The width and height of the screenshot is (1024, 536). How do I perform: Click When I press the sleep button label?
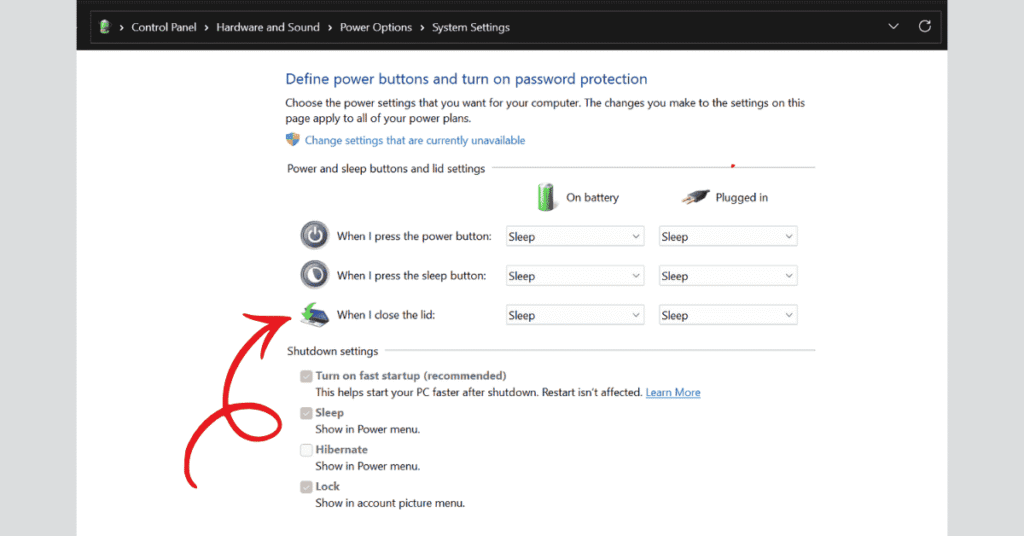tap(411, 276)
